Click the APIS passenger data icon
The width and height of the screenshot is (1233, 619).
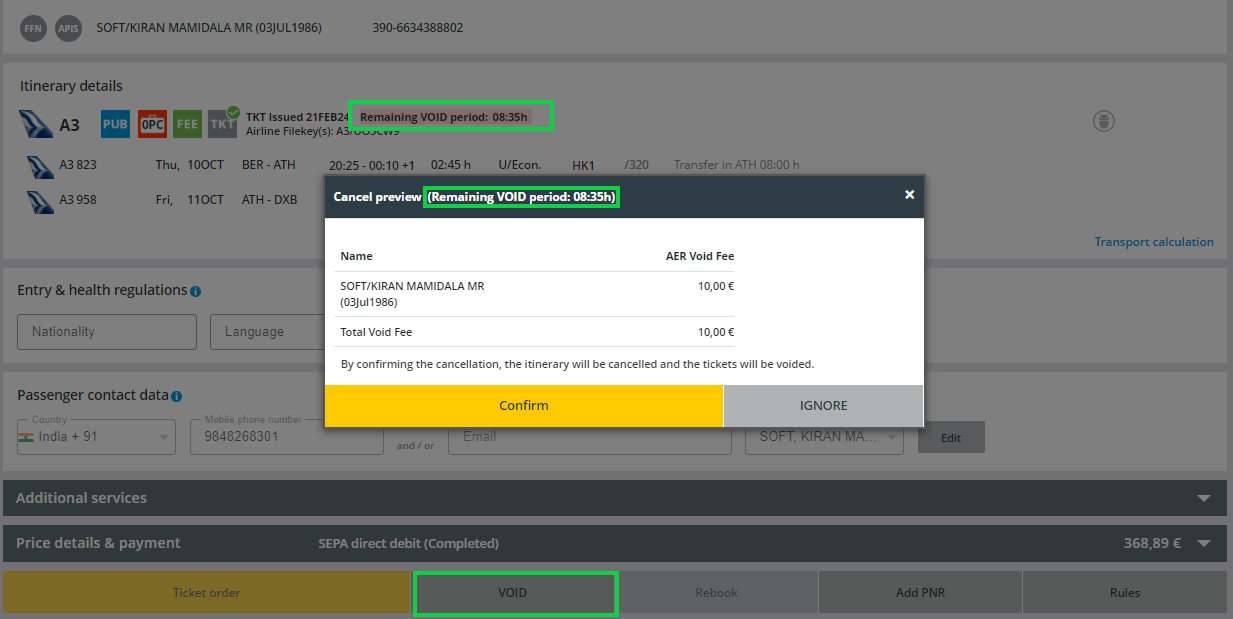(68, 28)
